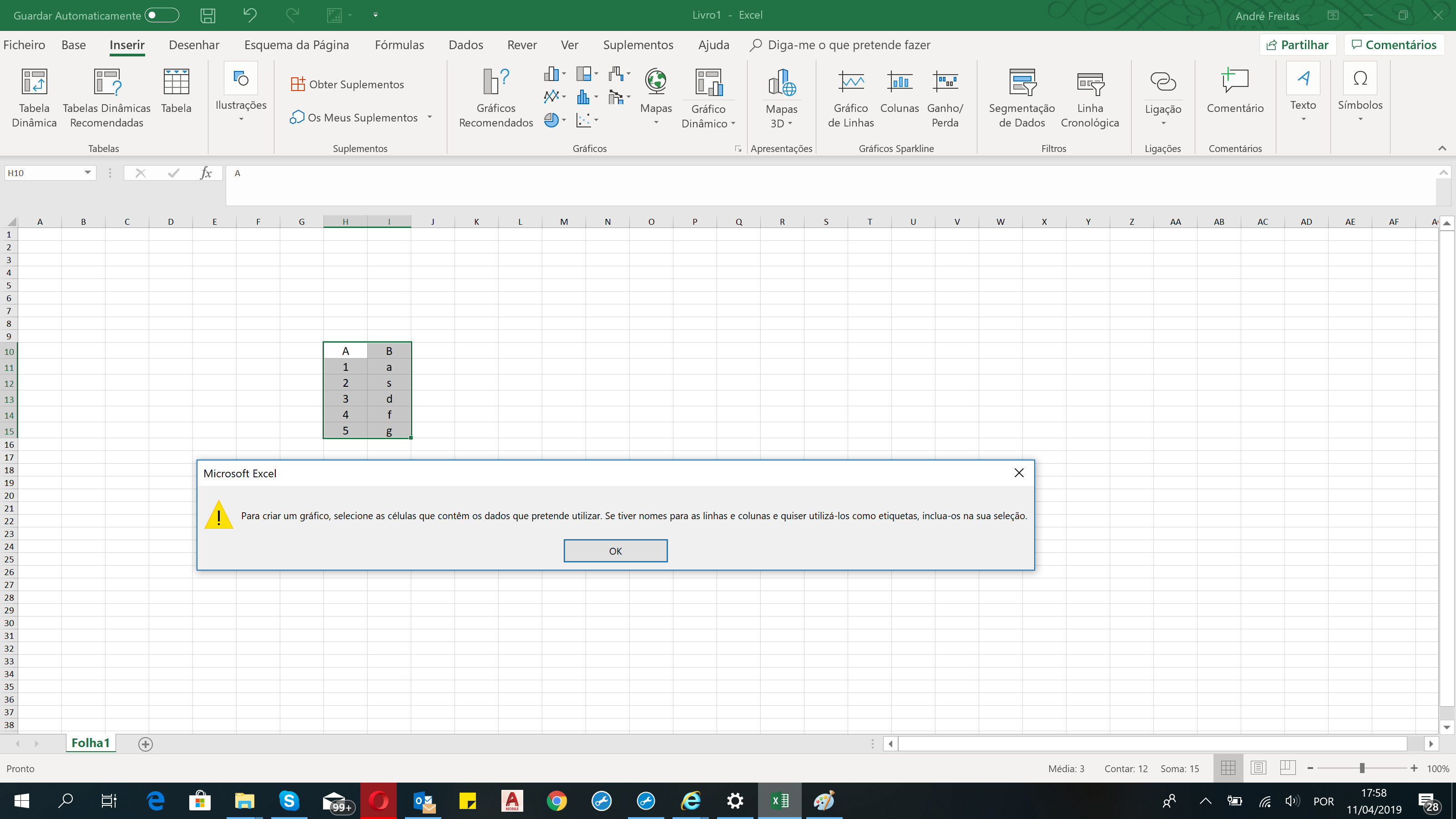This screenshot has height=819, width=1456.
Task: Open Skype from the taskbar
Action: (x=289, y=801)
